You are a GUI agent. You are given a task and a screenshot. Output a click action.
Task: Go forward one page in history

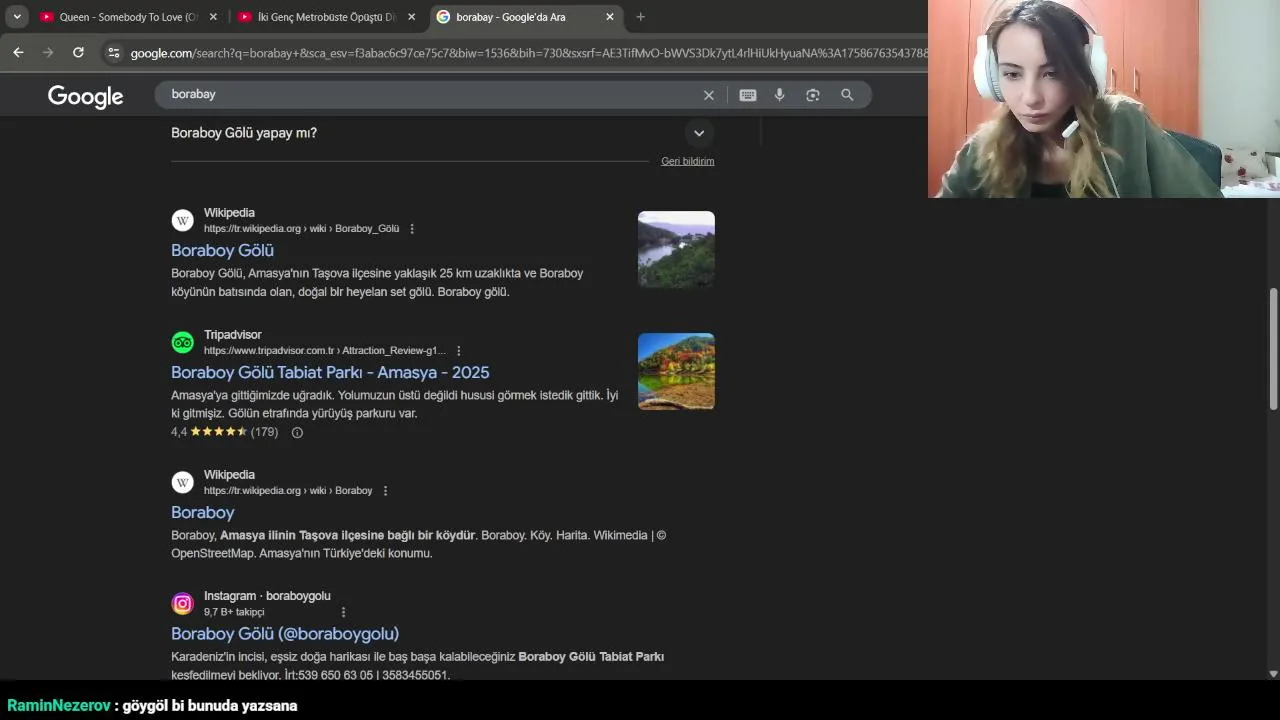(48, 52)
